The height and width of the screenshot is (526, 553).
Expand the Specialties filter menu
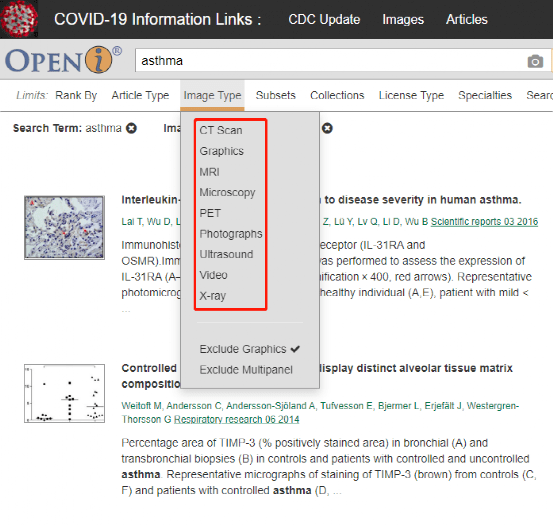485,95
